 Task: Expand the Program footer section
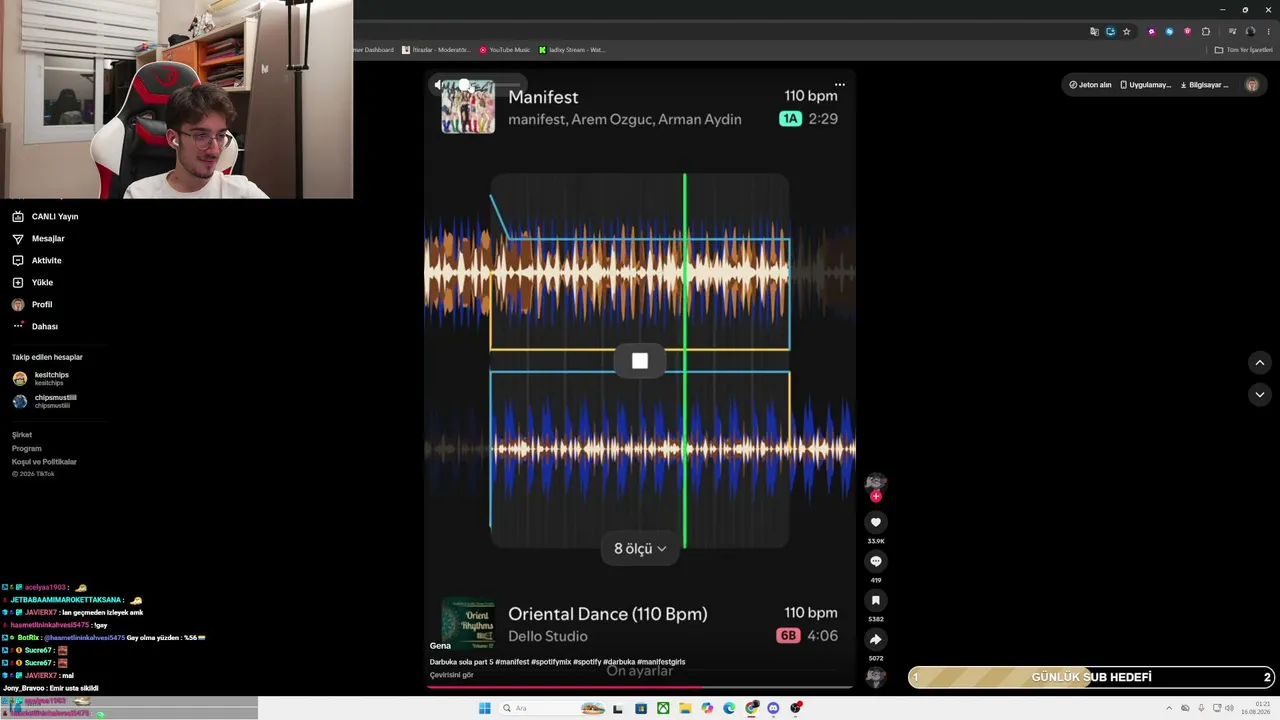(27, 448)
